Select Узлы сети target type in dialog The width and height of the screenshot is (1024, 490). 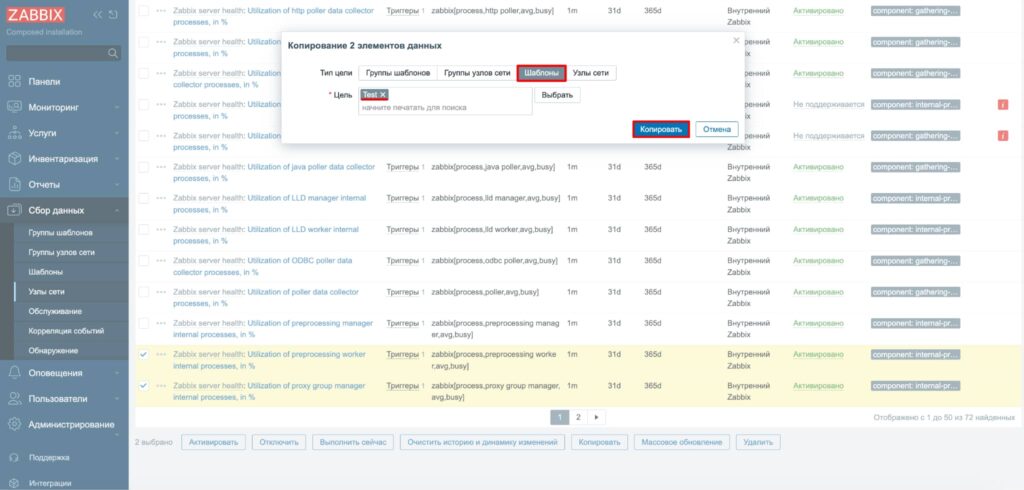590,73
